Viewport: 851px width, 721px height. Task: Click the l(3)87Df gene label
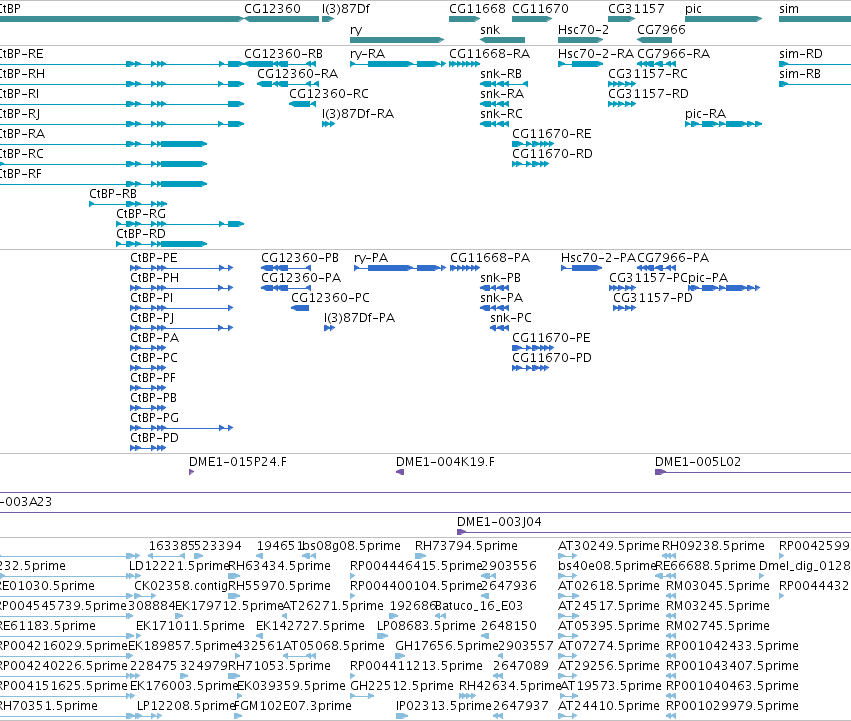[346, 9]
